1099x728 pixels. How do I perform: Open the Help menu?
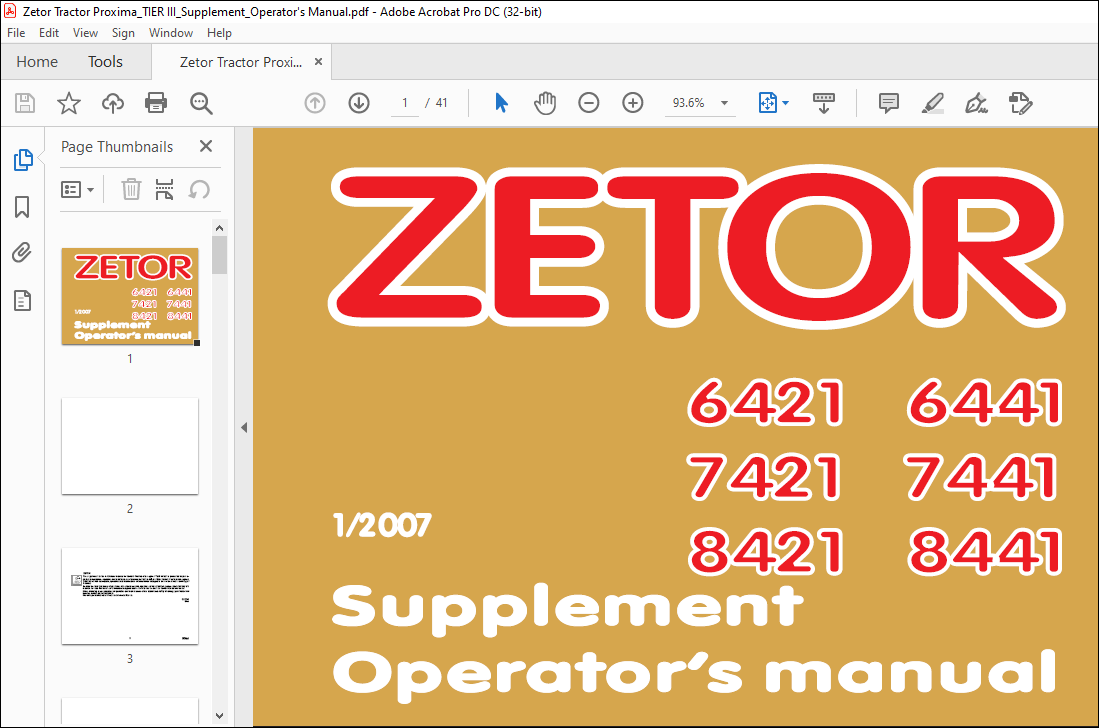219,33
